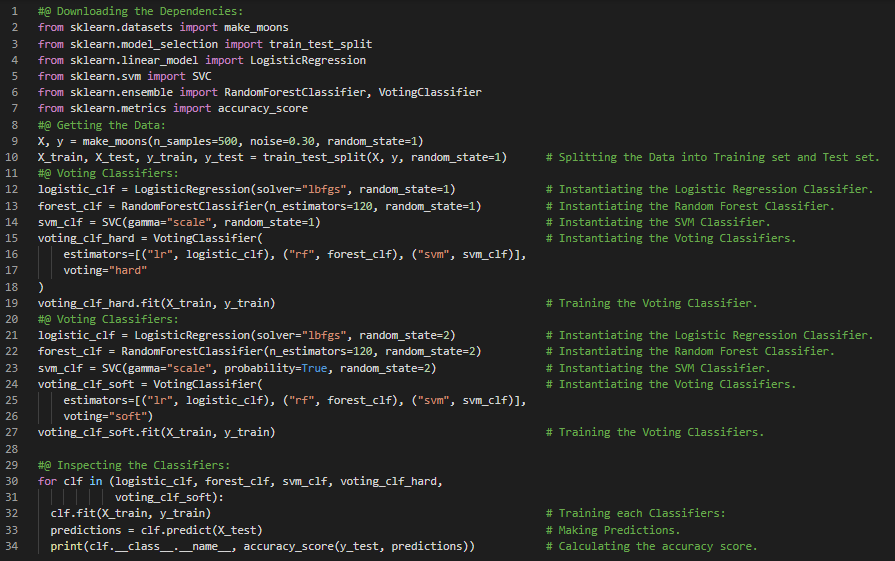Click line number 34 in the gutter
895x561 pixels.
[13, 546]
